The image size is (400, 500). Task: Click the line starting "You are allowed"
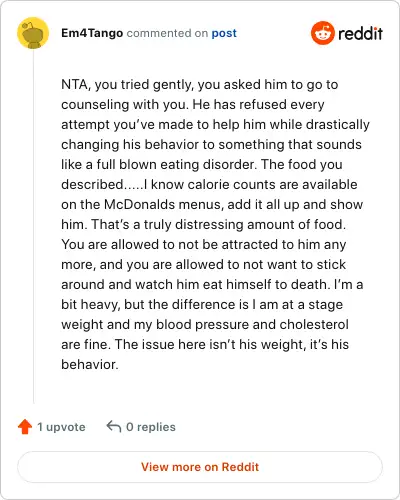[x=204, y=244]
